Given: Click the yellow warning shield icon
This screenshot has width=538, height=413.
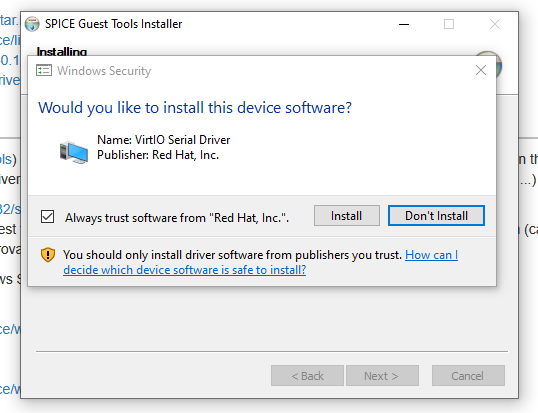Looking at the screenshot, I should 48,255.
